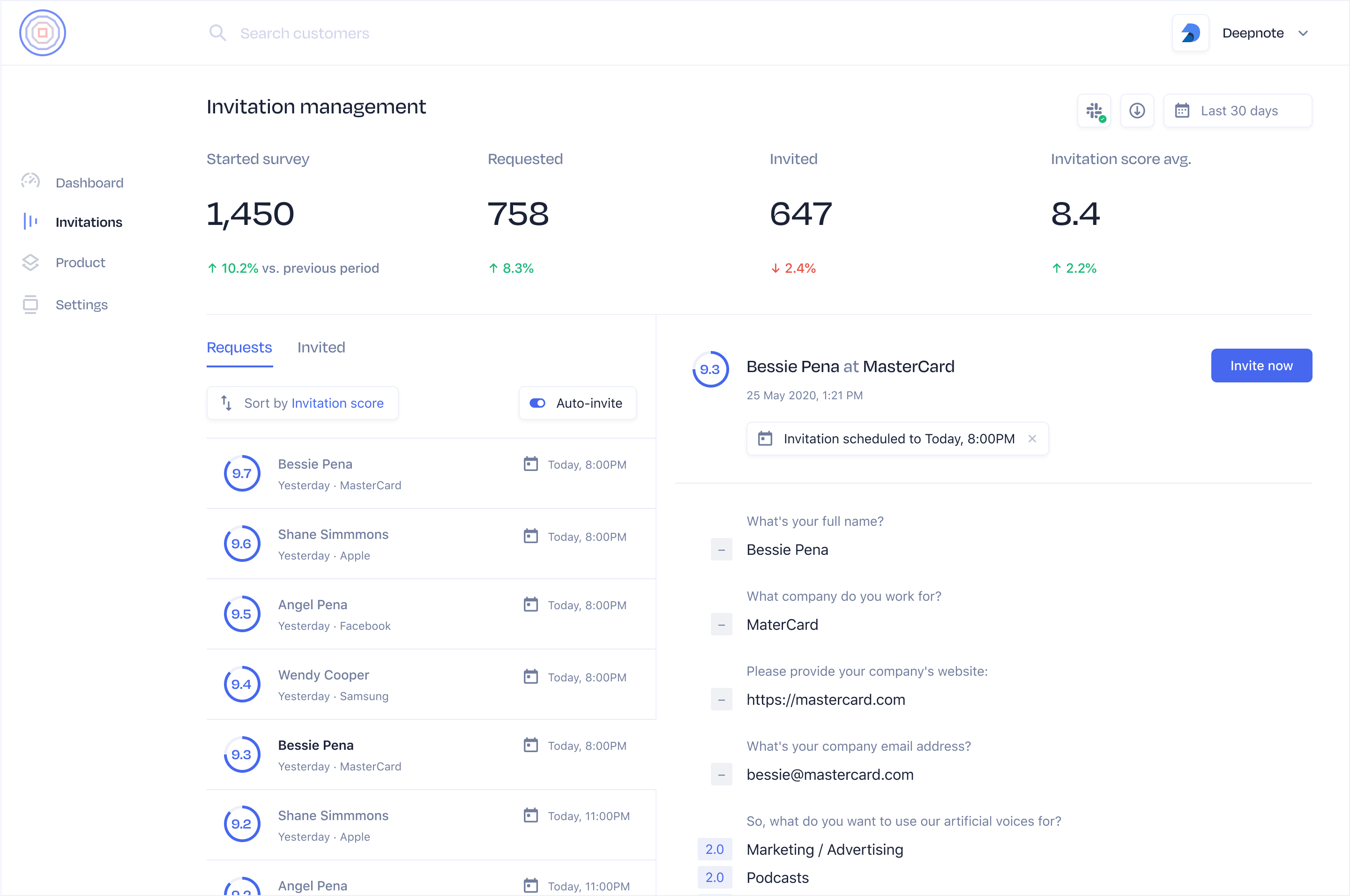This screenshot has width=1350, height=896.
Task: Toggle minus box beside MaterCard answer
Action: click(721, 625)
